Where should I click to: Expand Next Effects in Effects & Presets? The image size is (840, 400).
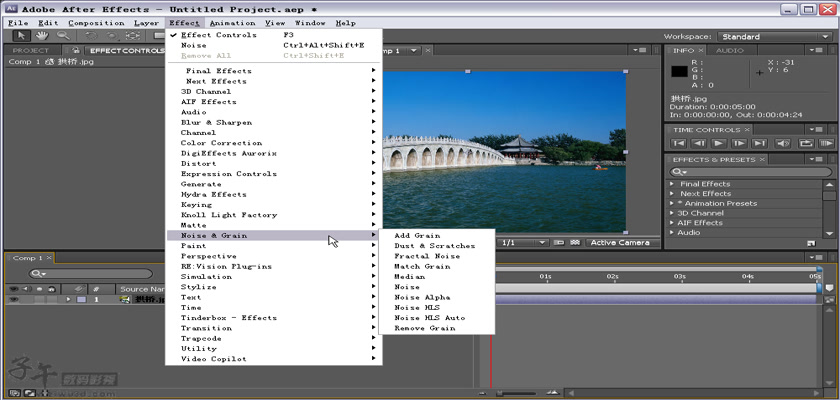point(672,193)
